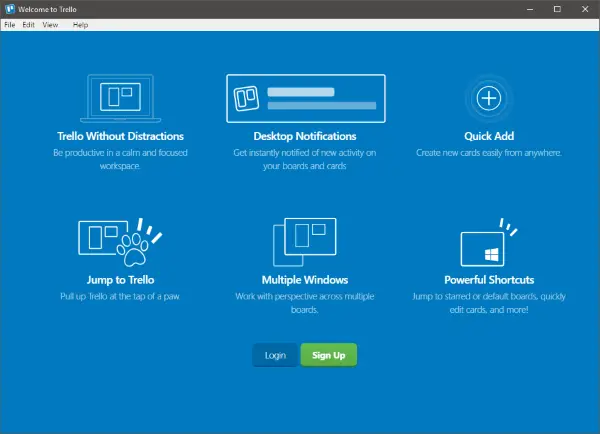Click 'Pull up Trello at the tap of a paw' text
The width and height of the screenshot is (600, 434).
(120, 296)
